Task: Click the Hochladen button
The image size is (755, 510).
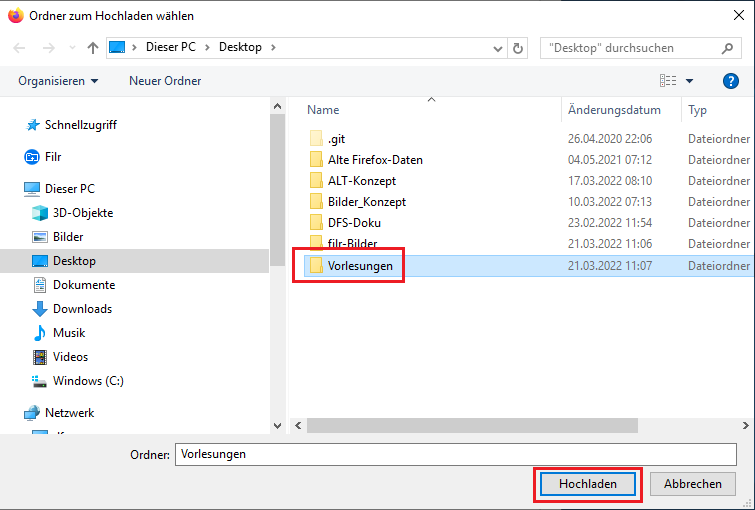Action: [587, 484]
